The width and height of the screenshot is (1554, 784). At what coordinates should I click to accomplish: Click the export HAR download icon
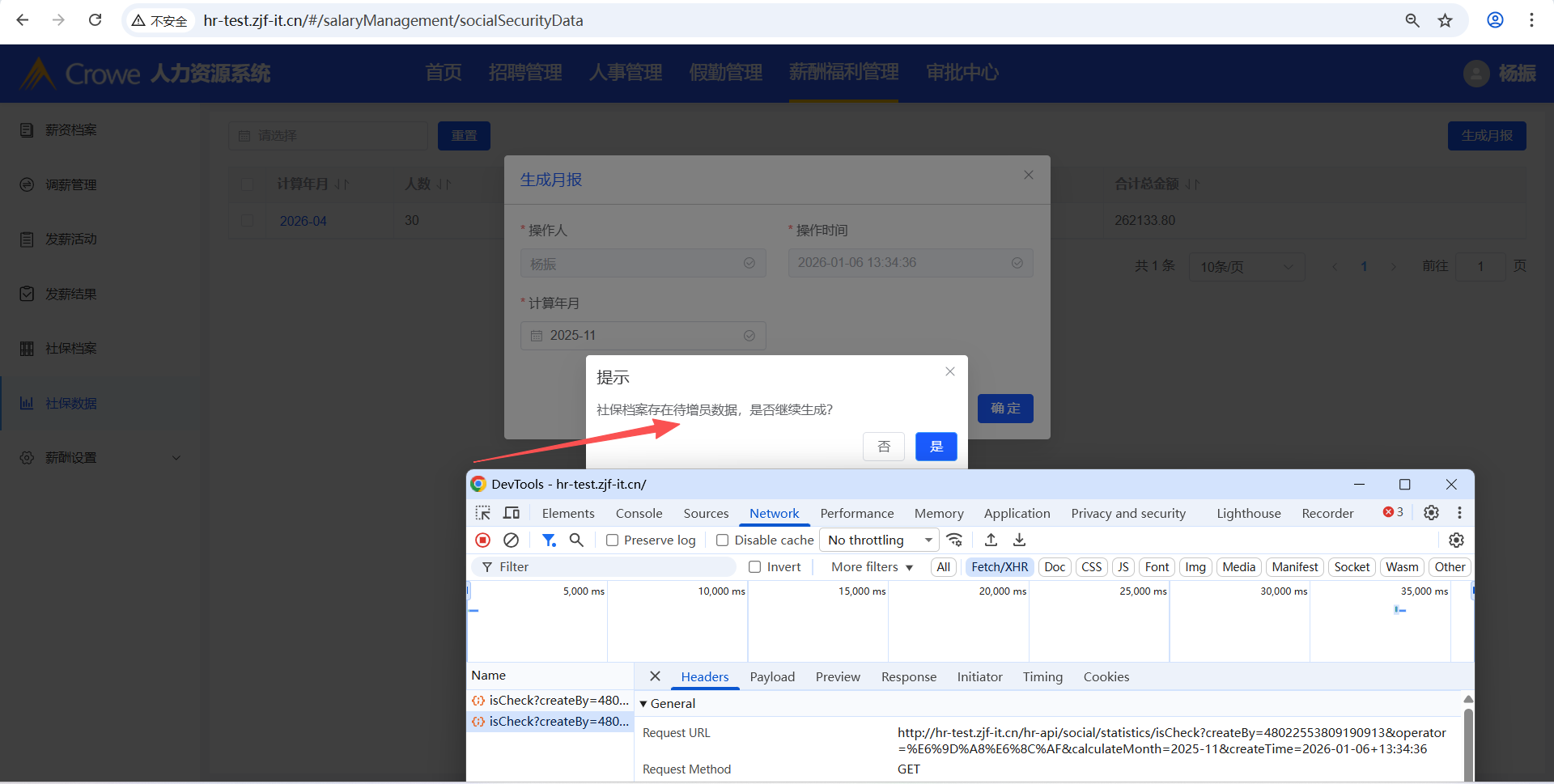[x=1020, y=540]
